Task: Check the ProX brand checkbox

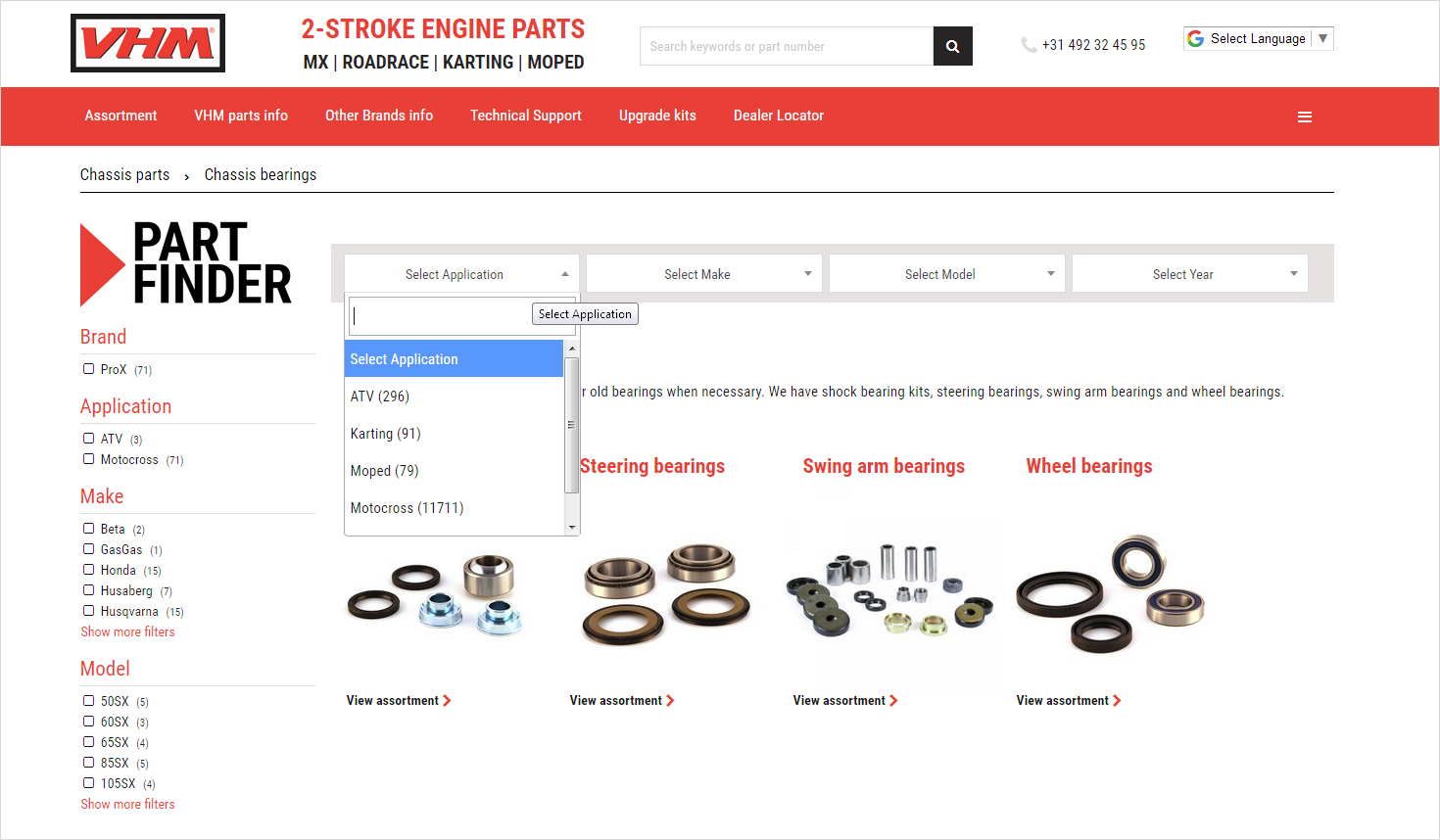Action: (x=89, y=369)
